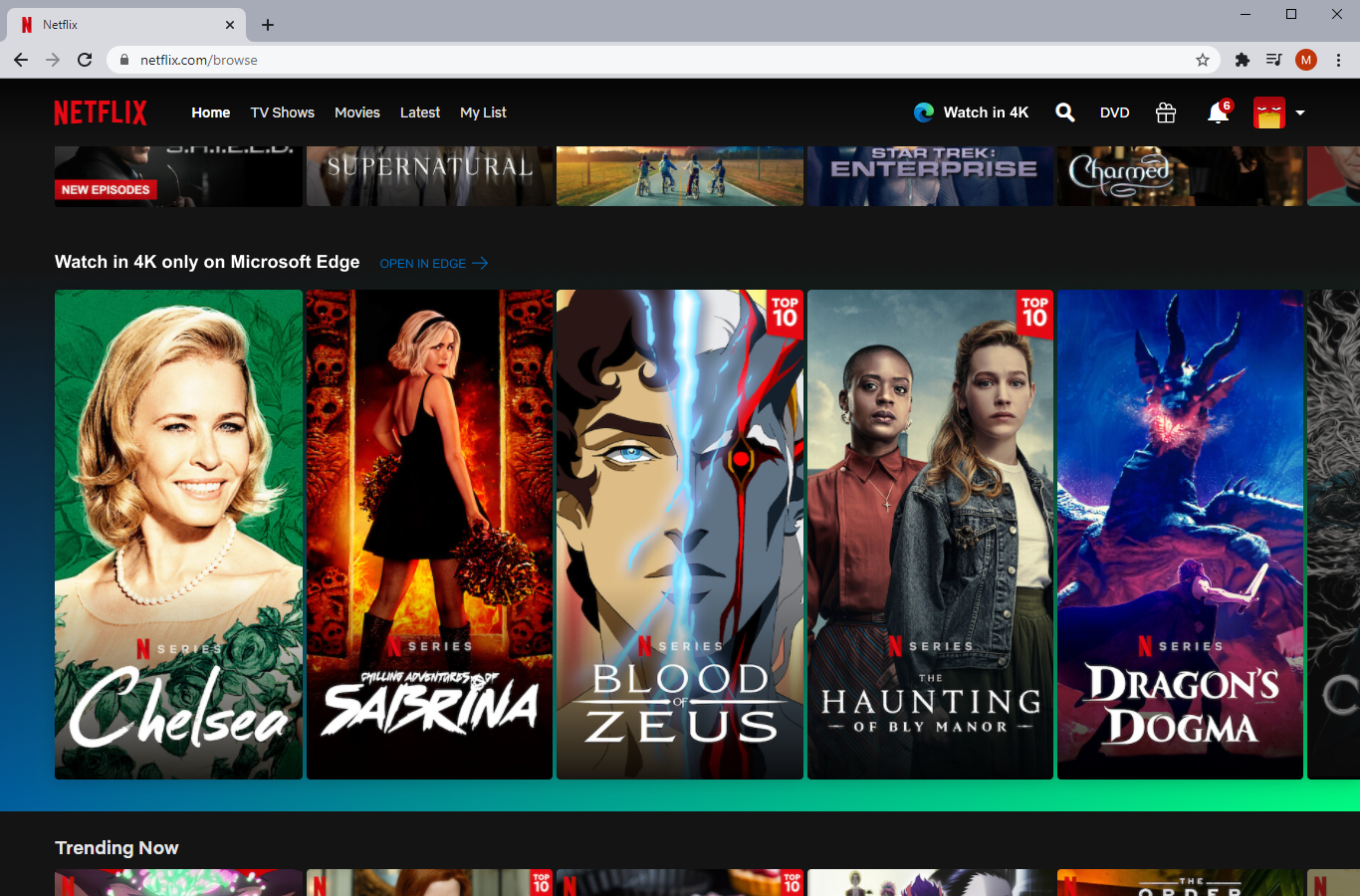The width and height of the screenshot is (1360, 896).
Task: Click the Watch in 4K row heading
Action: [207, 262]
